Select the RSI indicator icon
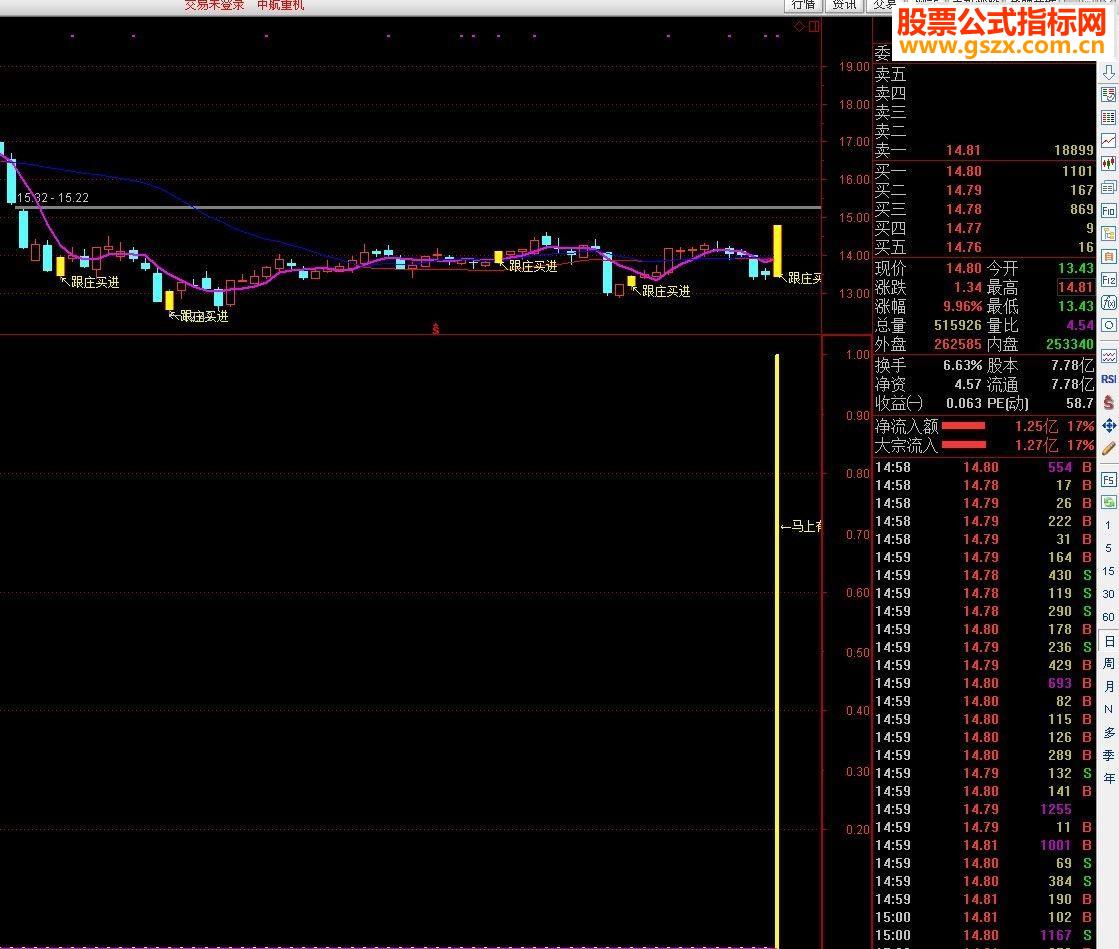Image resolution: width=1119 pixels, height=949 pixels. (x=1108, y=379)
